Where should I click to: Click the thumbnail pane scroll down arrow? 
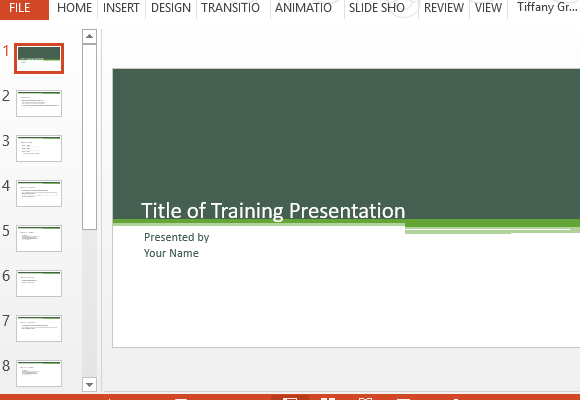[89, 384]
